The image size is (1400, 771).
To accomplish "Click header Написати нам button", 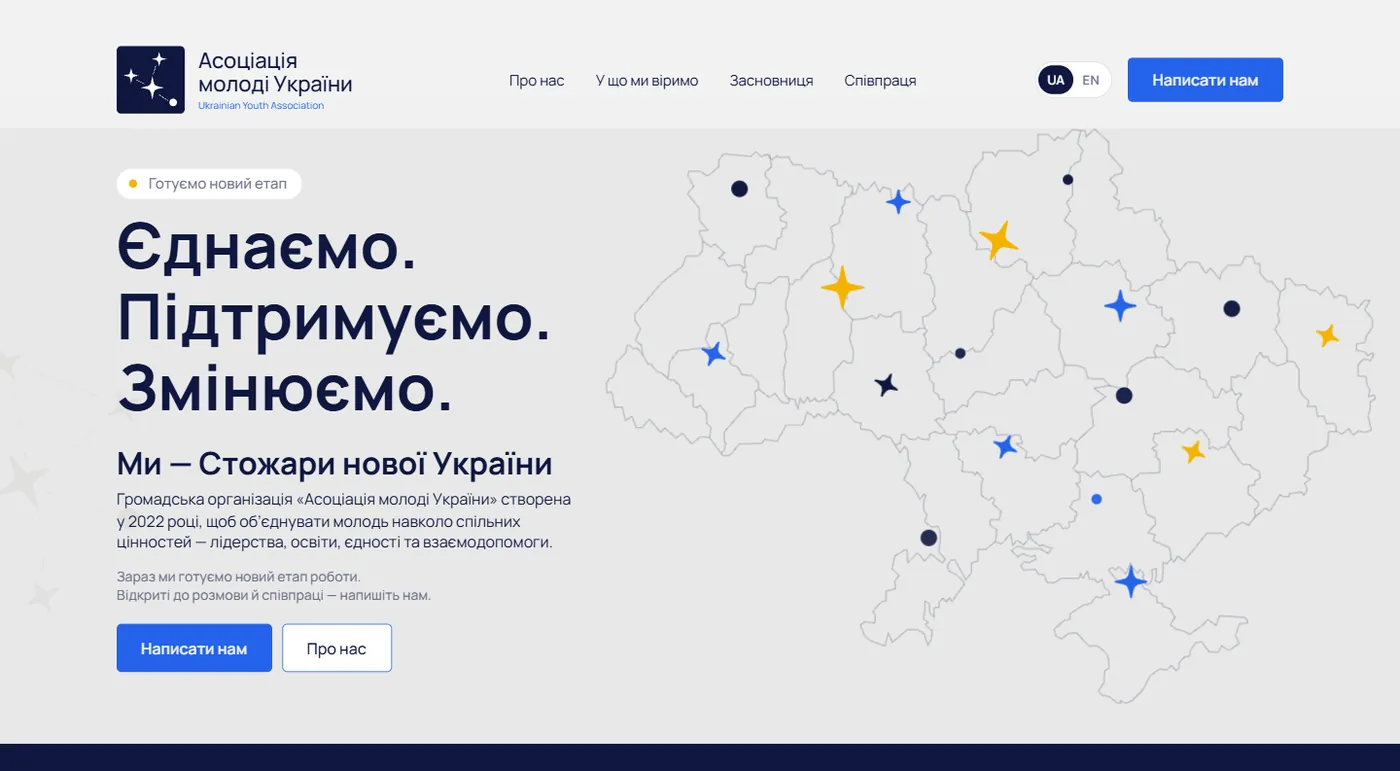I will [x=1205, y=80].
